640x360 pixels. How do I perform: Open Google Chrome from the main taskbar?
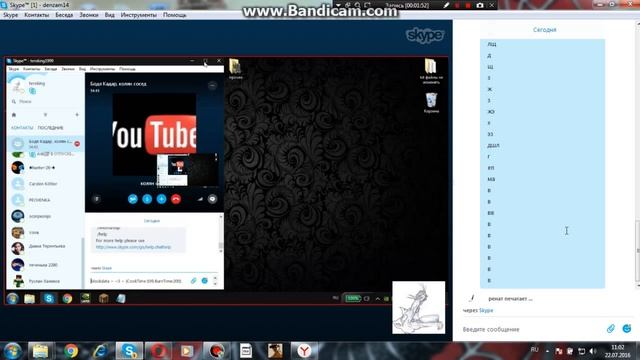71,351
